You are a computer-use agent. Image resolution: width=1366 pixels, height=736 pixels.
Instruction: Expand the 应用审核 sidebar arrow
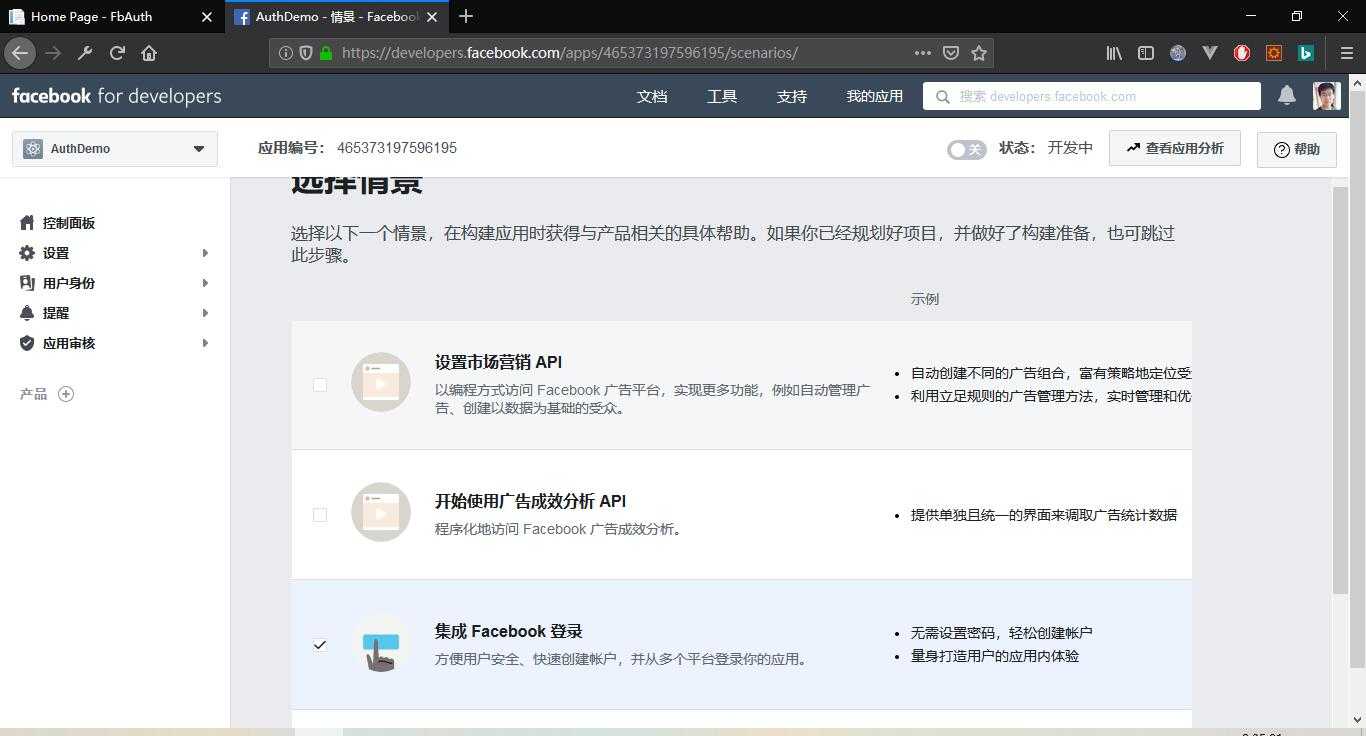point(205,343)
